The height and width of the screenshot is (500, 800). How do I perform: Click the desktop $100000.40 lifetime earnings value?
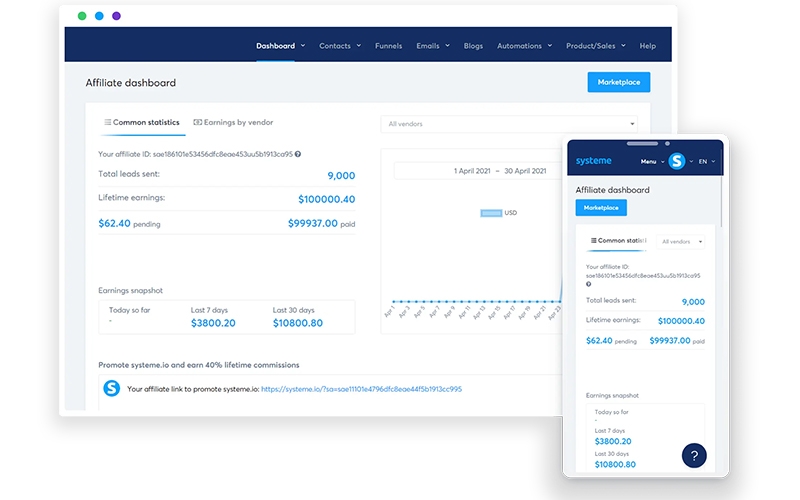(327, 199)
